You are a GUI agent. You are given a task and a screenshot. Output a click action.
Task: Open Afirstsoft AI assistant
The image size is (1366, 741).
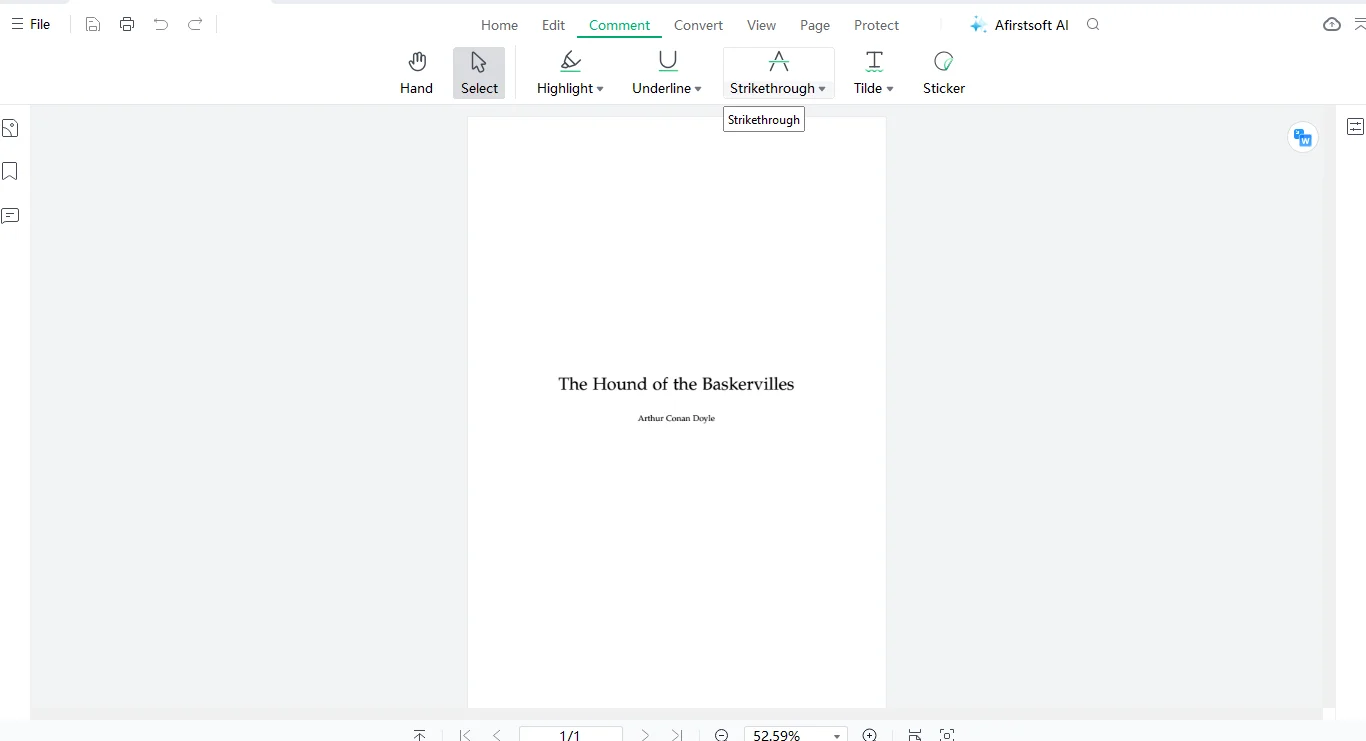coord(1019,25)
